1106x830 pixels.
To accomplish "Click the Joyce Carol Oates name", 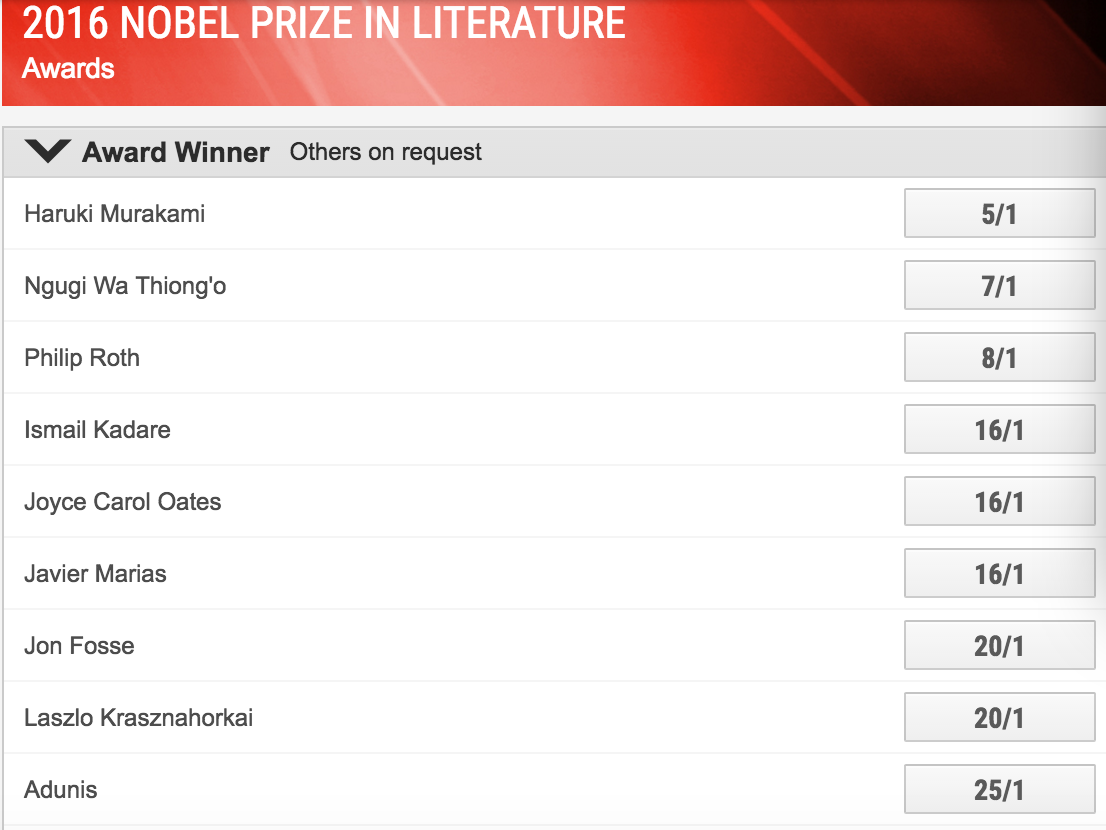I will (x=123, y=502).
